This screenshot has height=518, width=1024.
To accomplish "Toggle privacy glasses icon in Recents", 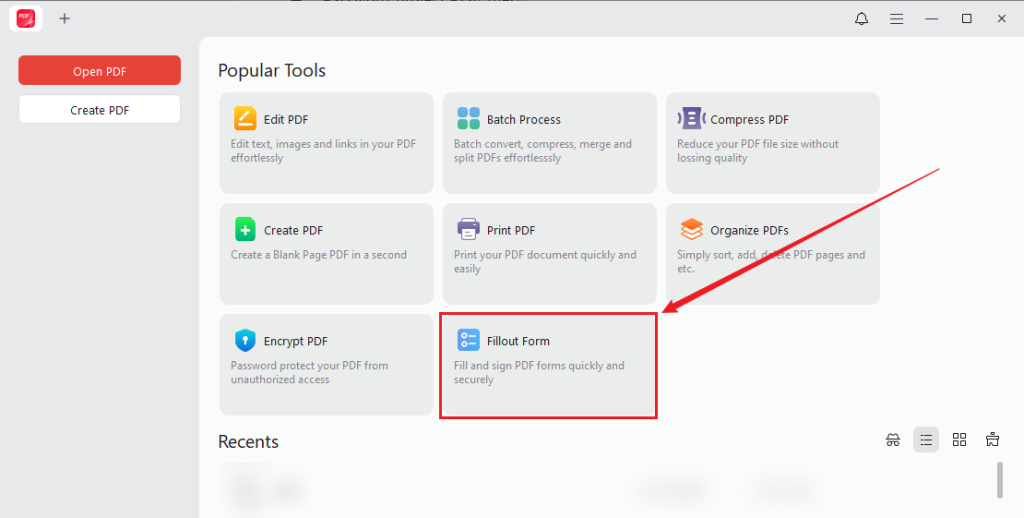I will tap(893, 440).
